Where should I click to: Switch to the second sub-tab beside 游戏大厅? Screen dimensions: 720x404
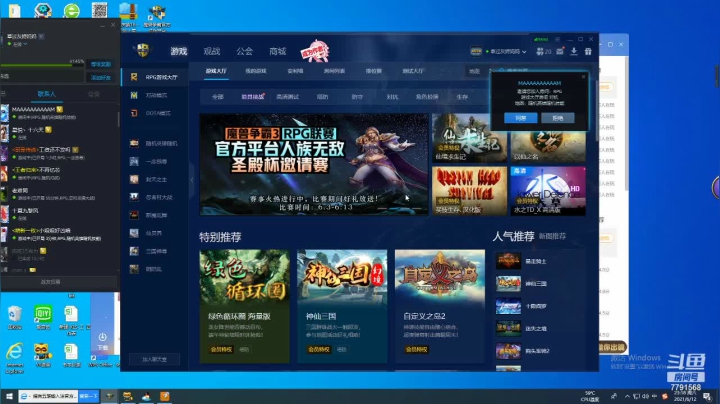pos(256,71)
